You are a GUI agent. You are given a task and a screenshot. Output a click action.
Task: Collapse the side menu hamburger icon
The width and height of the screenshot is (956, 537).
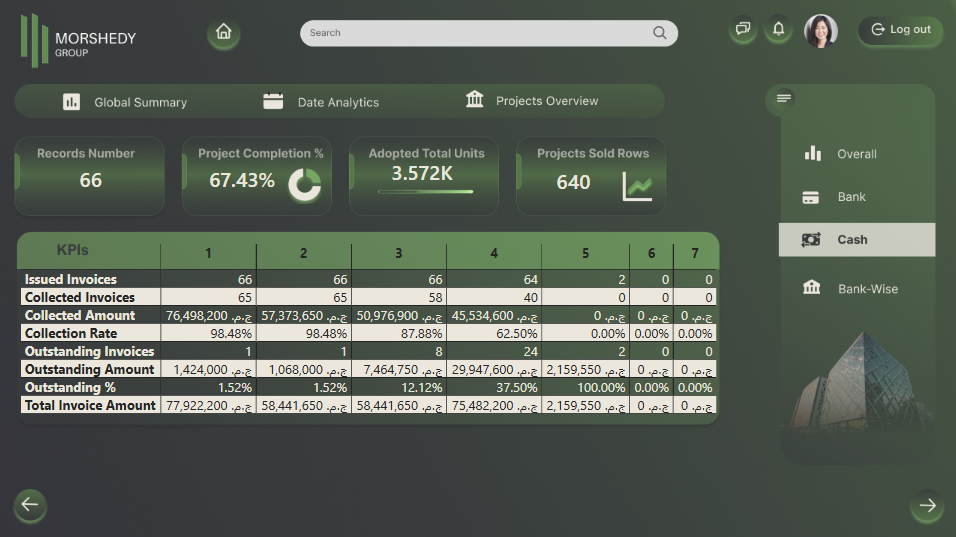coord(784,98)
